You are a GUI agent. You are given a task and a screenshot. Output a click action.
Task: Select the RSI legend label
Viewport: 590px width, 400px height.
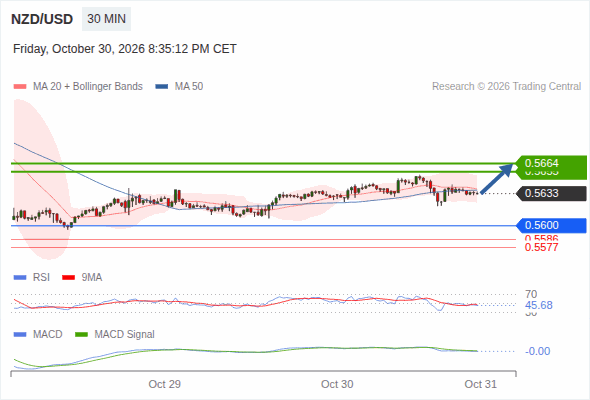(41, 278)
